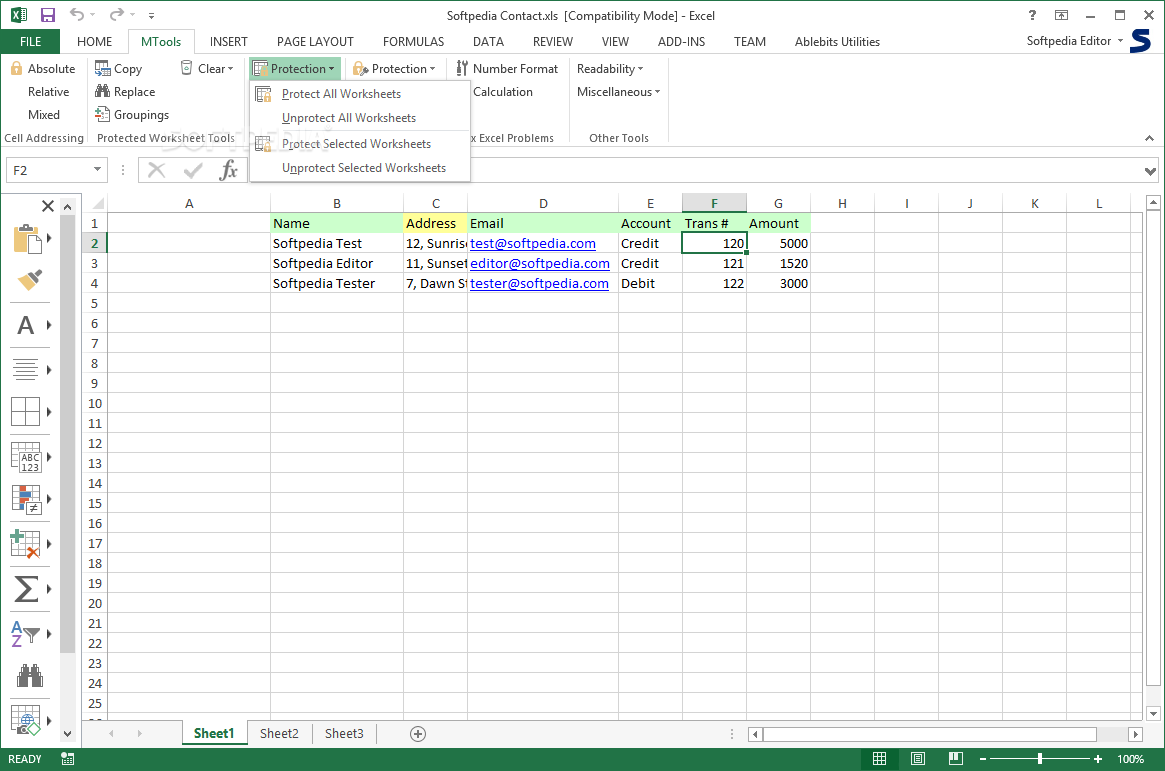Switch to Normal view in status bar
Image resolution: width=1165 pixels, height=771 pixels.
[x=880, y=758]
